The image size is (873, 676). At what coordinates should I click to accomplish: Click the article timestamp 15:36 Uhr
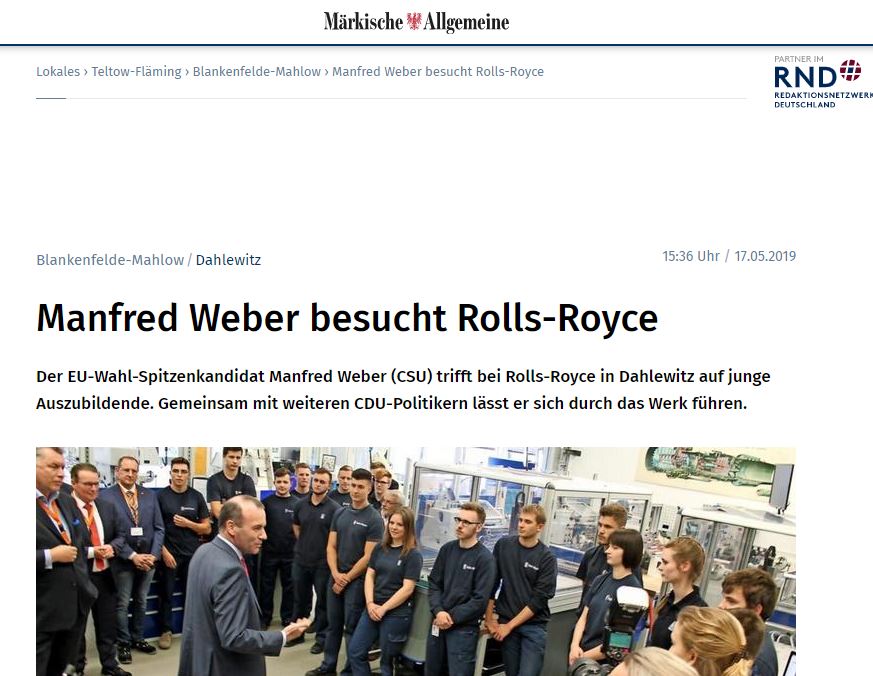point(691,256)
